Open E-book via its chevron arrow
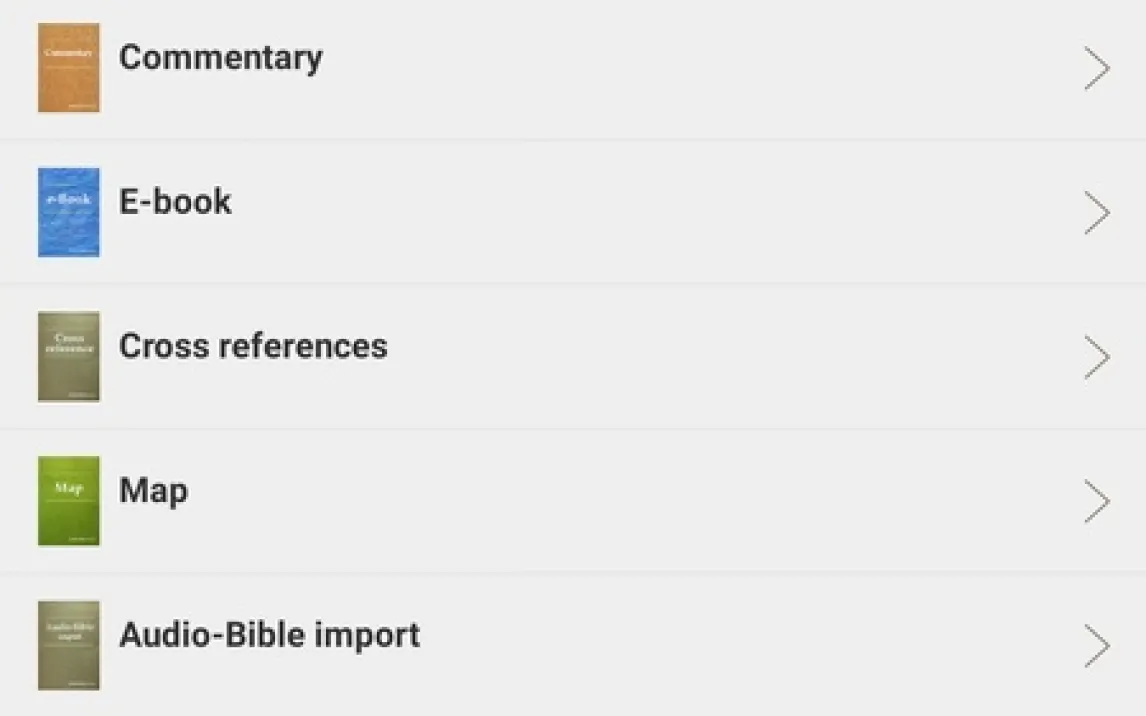 (1097, 213)
